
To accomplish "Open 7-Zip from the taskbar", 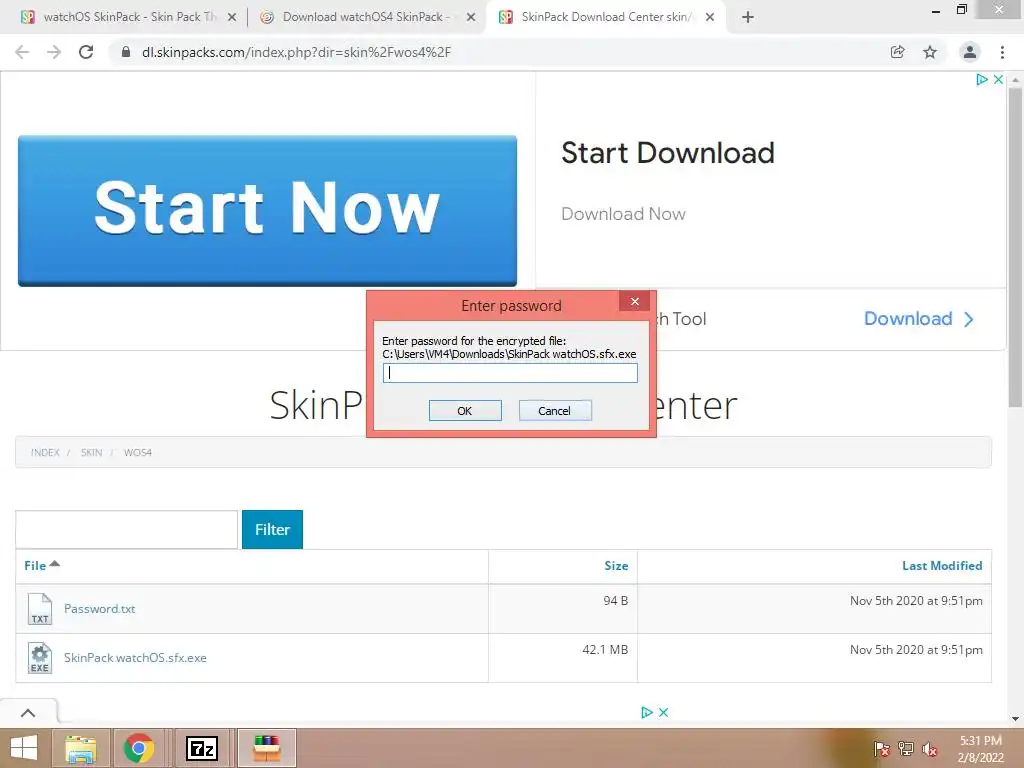I will [x=202, y=748].
